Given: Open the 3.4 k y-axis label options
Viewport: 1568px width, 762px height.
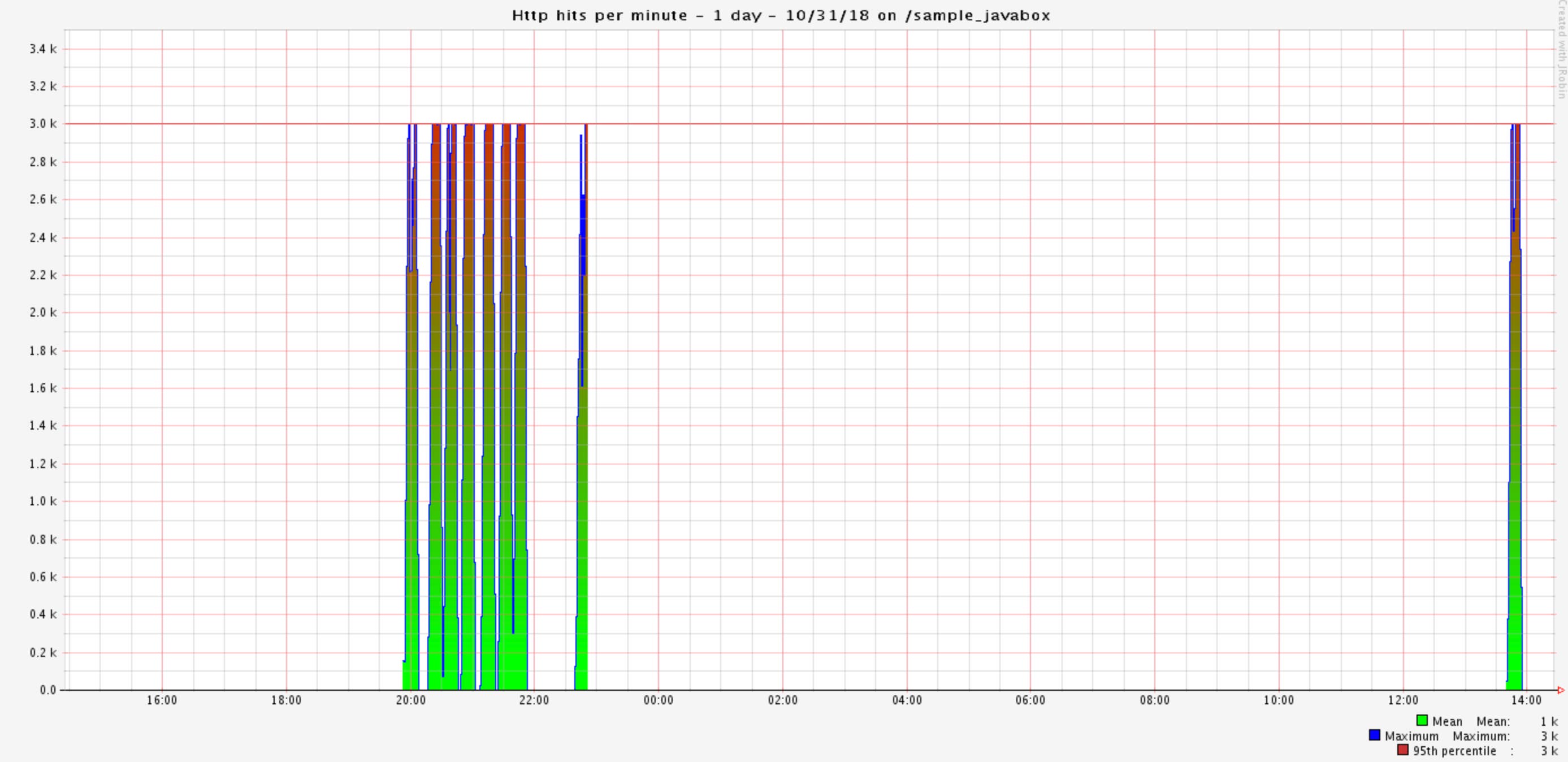Looking at the screenshot, I should tap(41, 49).
